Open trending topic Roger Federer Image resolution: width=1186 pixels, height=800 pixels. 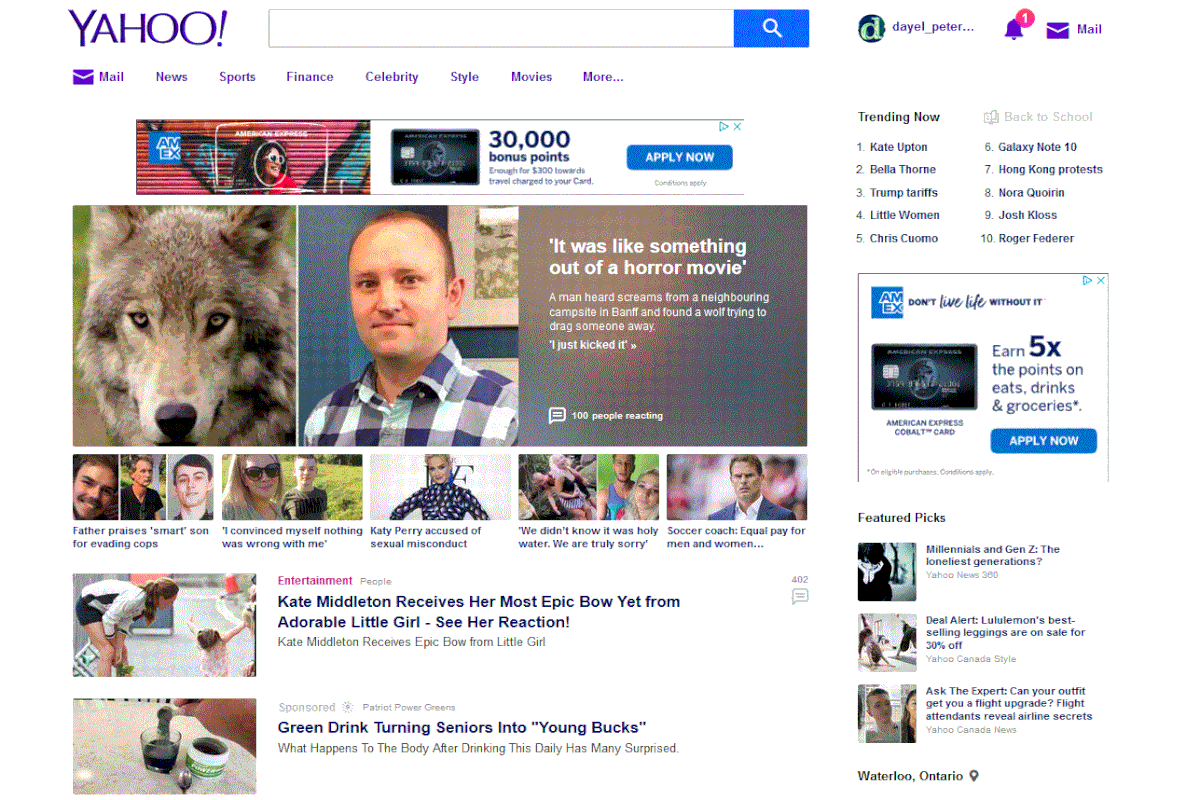click(x=1036, y=238)
